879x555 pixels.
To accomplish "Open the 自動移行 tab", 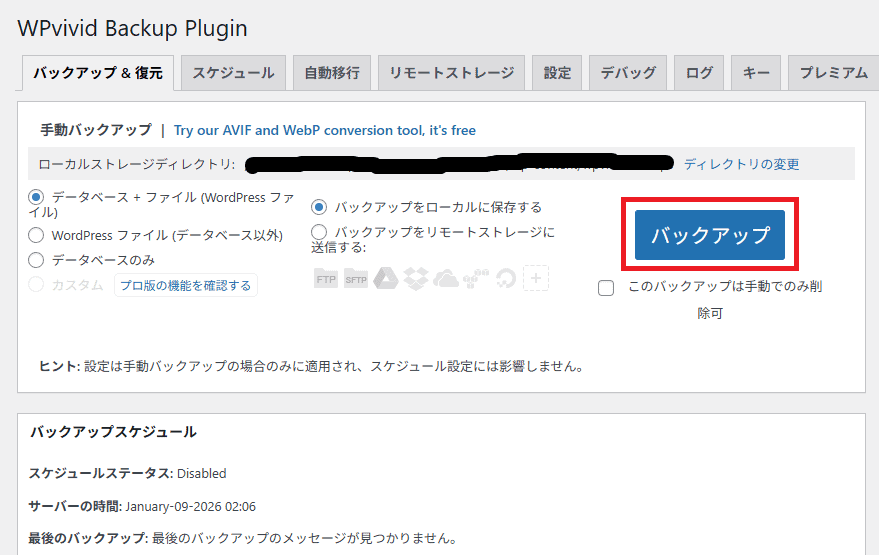I will pos(332,73).
